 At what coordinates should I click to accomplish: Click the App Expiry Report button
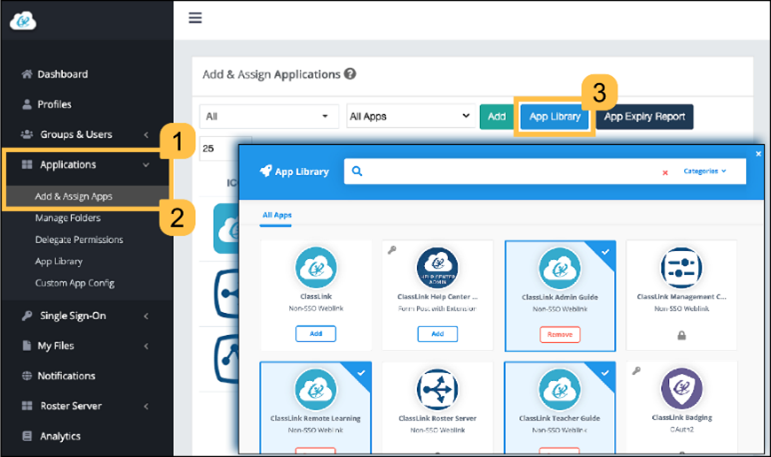tap(645, 117)
